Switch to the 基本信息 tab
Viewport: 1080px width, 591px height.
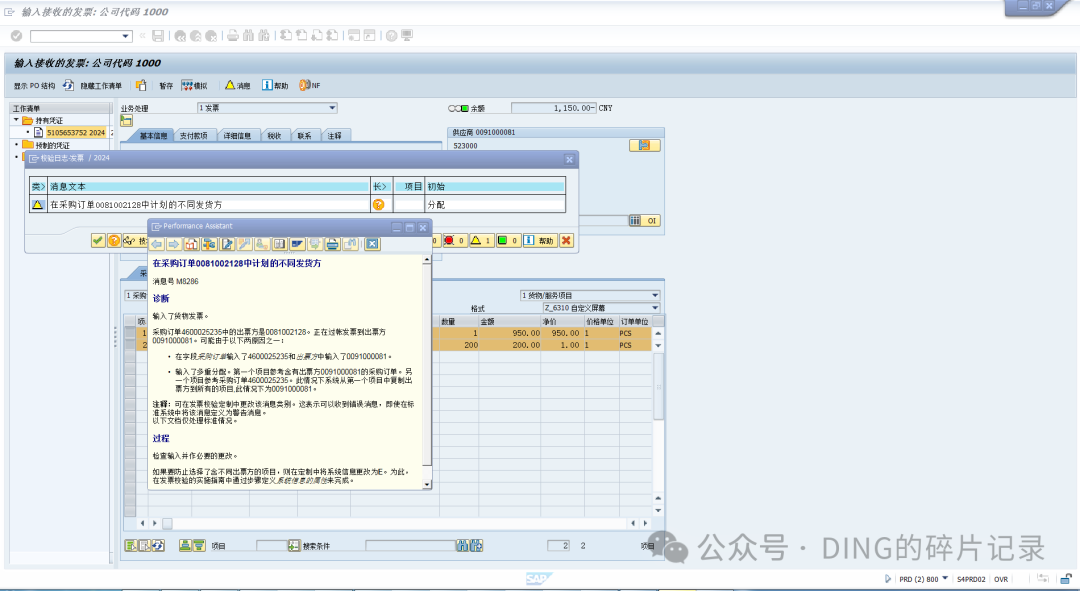[x=153, y=136]
